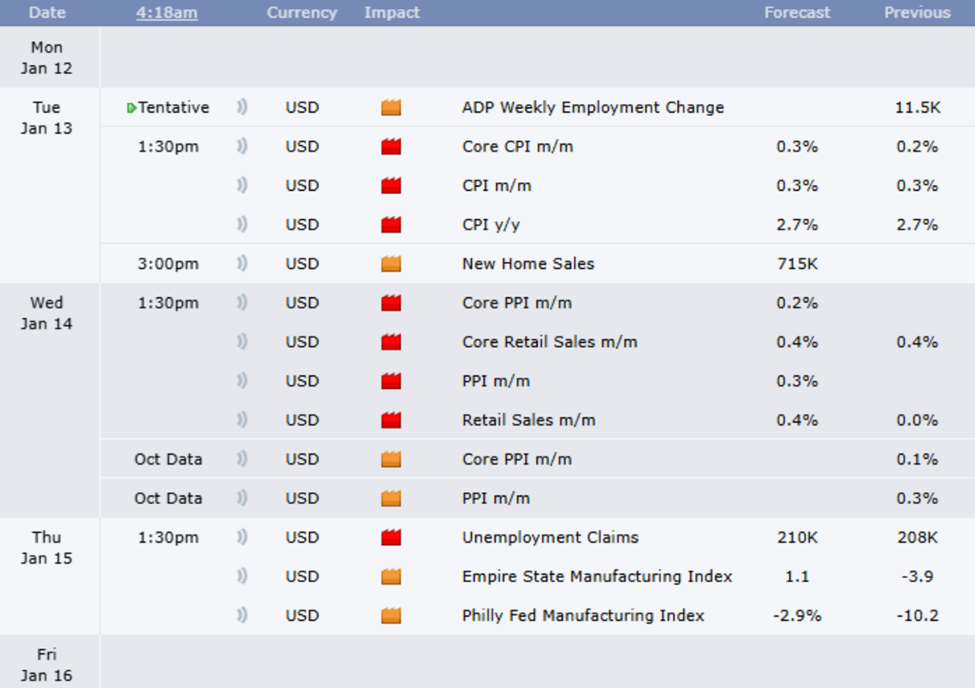Toggle the alert speaker icon beside CPI m/m

(241, 185)
